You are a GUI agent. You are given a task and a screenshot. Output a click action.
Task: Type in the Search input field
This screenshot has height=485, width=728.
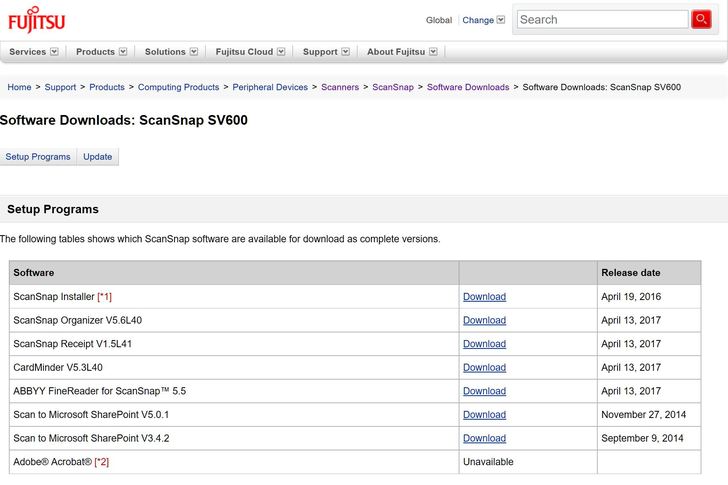point(602,19)
